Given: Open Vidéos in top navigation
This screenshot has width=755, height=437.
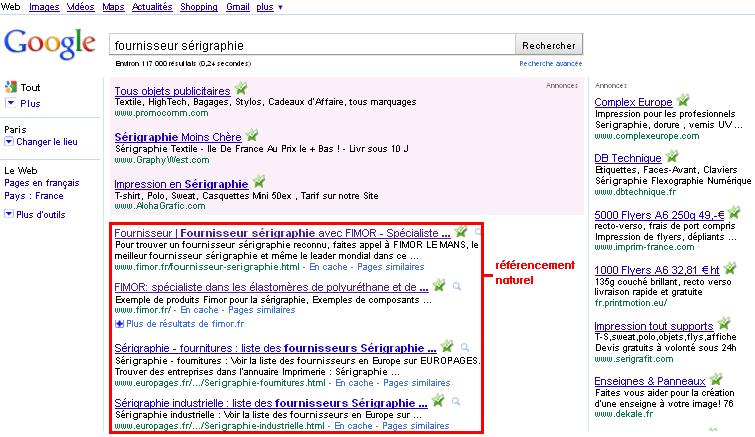Looking at the screenshot, I should point(80,7).
